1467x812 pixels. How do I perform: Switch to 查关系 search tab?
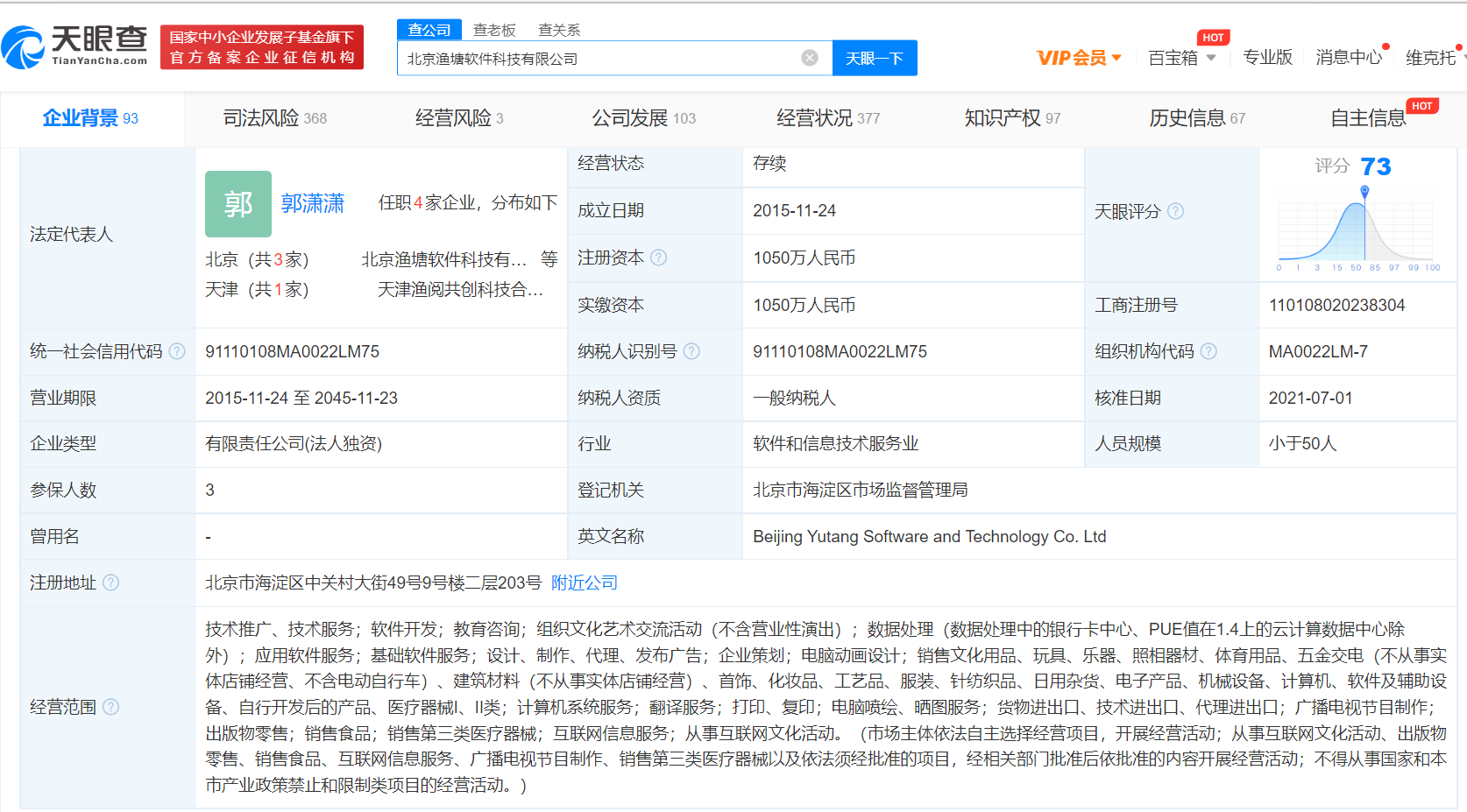tap(559, 30)
